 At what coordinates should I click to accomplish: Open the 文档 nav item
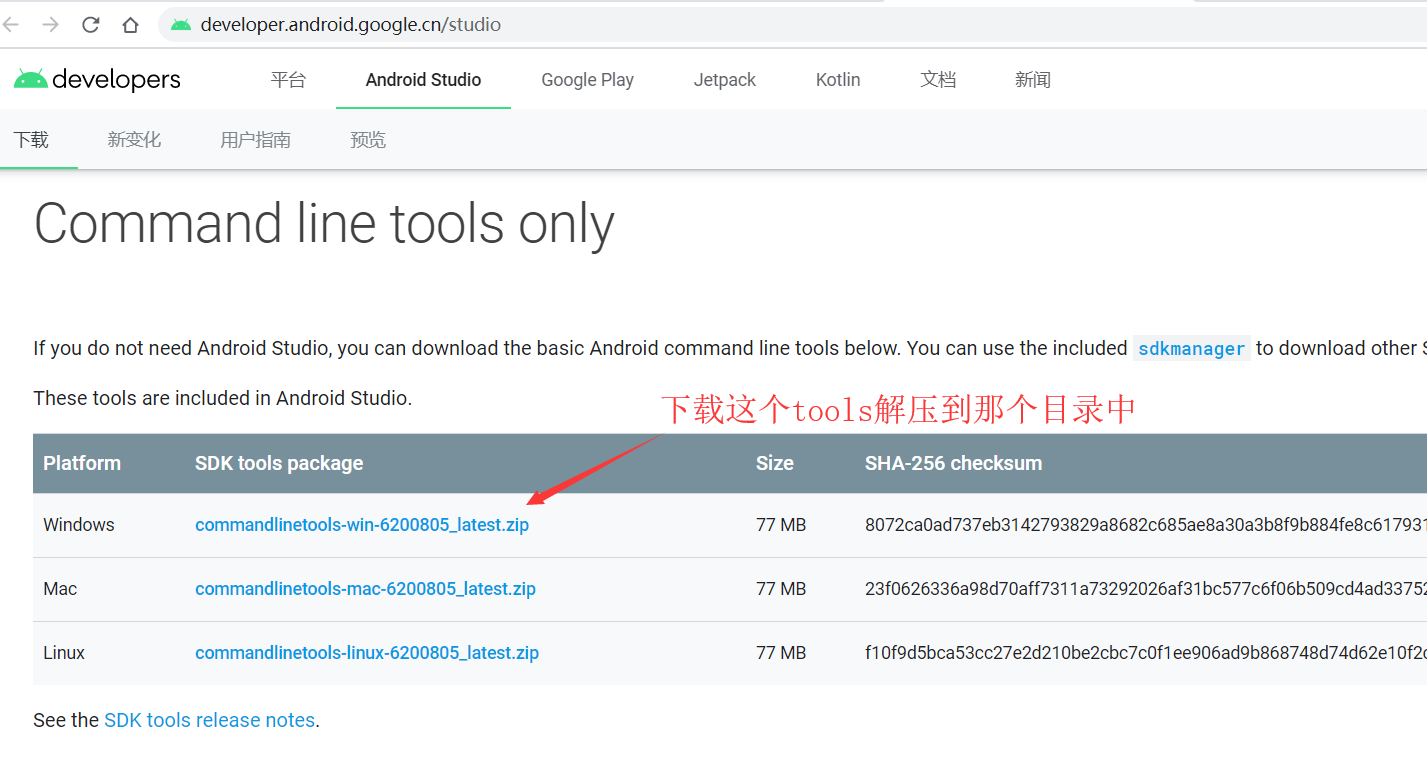pyautogui.click(x=938, y=80)
